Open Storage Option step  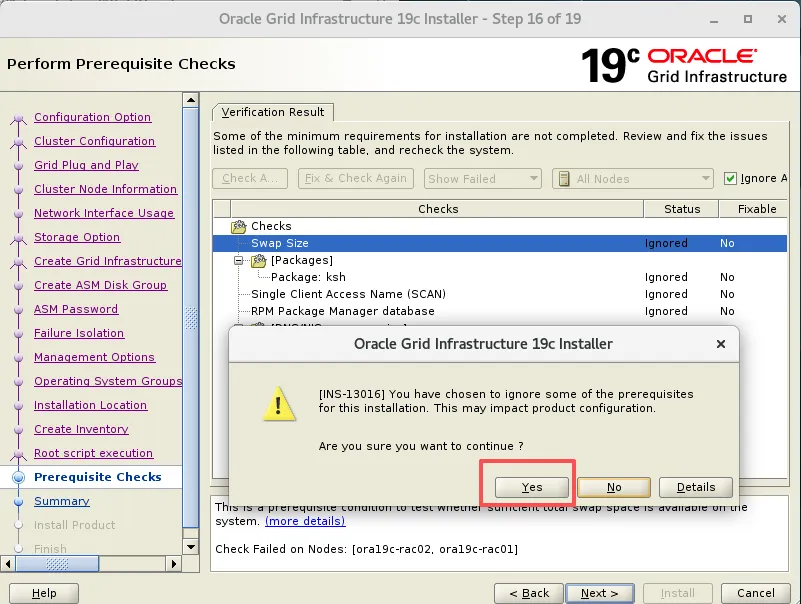pyautogui.click(x=77, y=237)
